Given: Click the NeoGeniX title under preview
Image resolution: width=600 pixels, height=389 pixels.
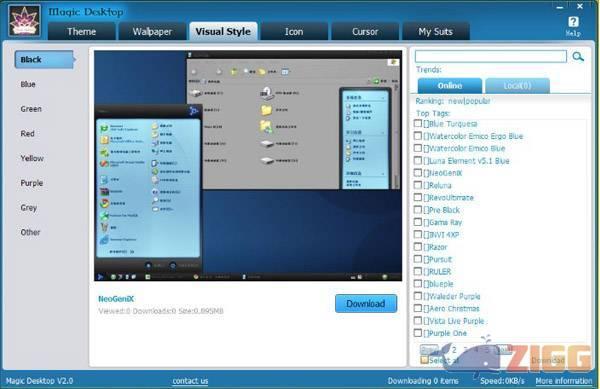Looking at the screenshot, I should point(116,299).
